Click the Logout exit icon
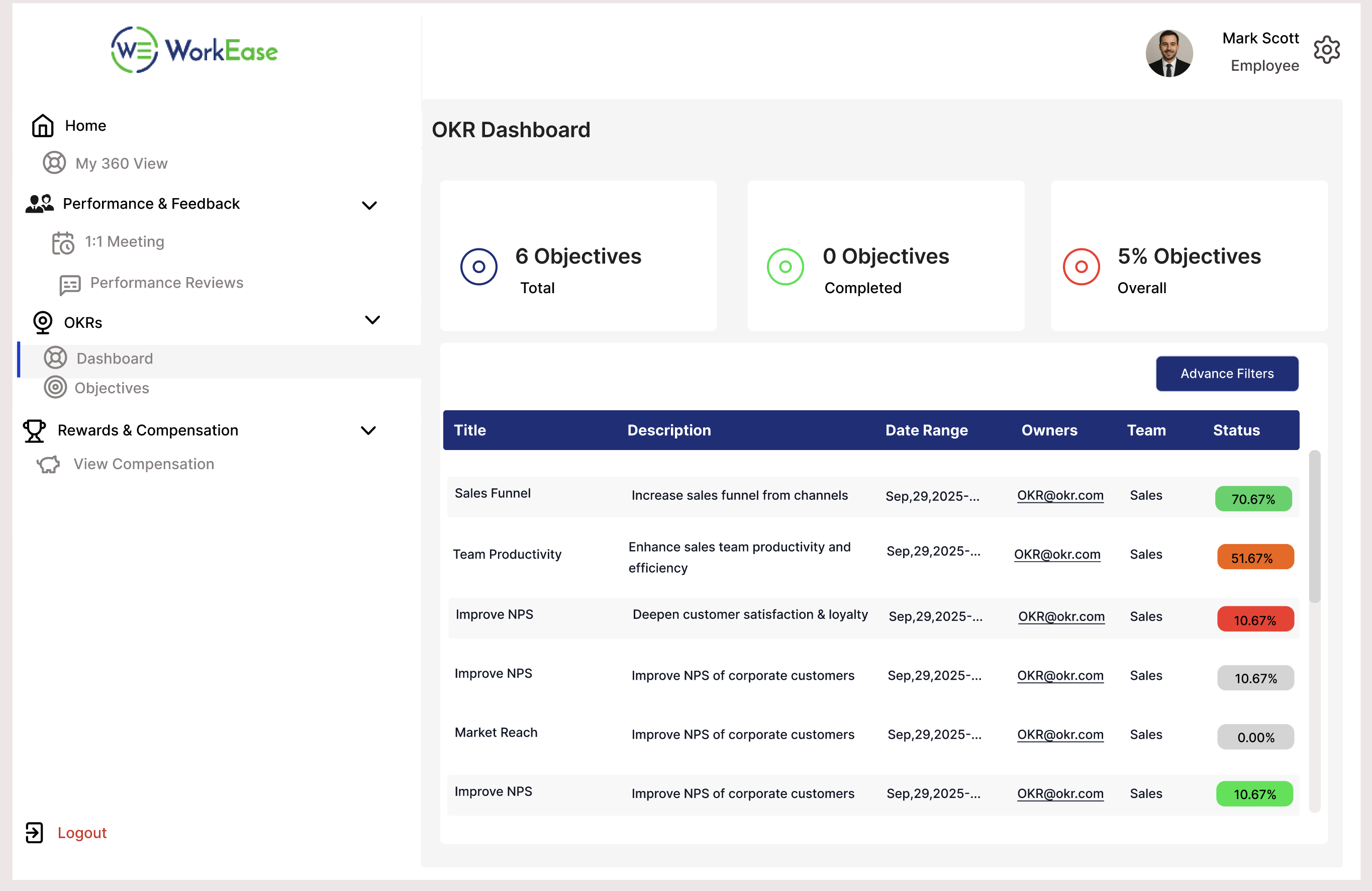1372x891 pixels. (34, 832)
